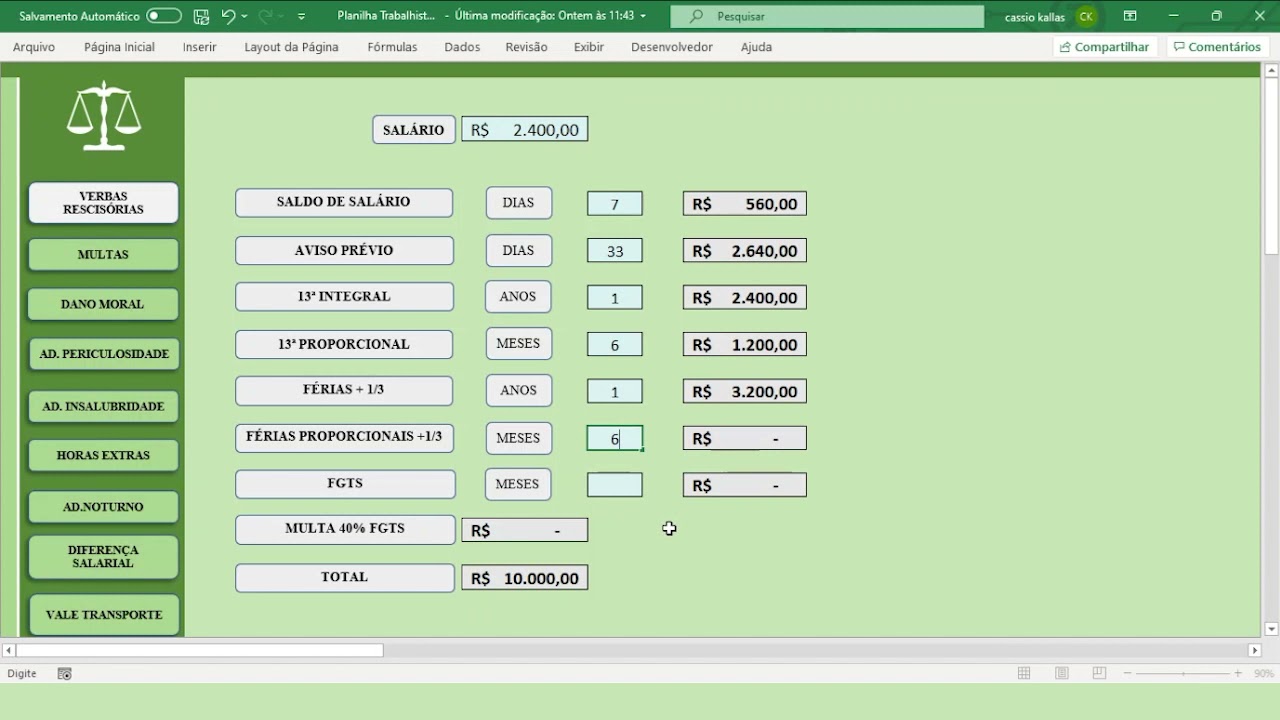Open the Ad. Insalubridade sidebar button
1280x720 pixels.
103,407
